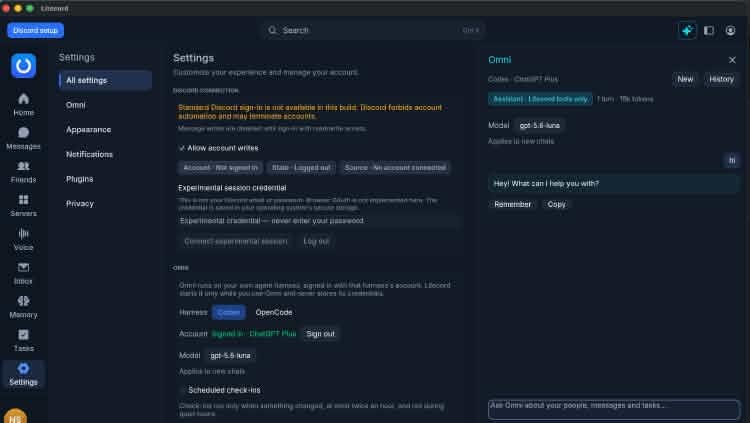This screenshot has width=750, height=423.
Task: Open Notifications settings category
Action: click(105, 154)
